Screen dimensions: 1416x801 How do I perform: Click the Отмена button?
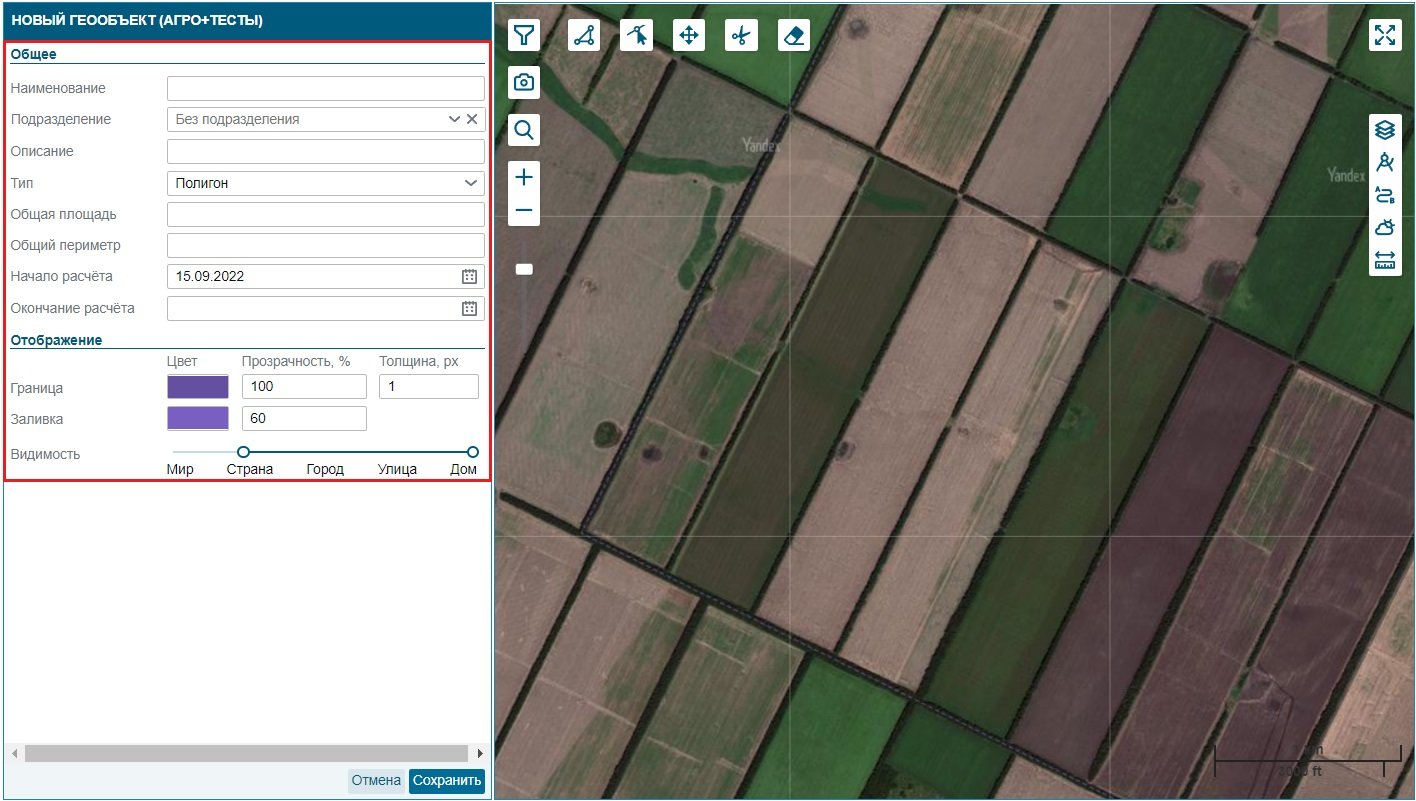[376, 781]
